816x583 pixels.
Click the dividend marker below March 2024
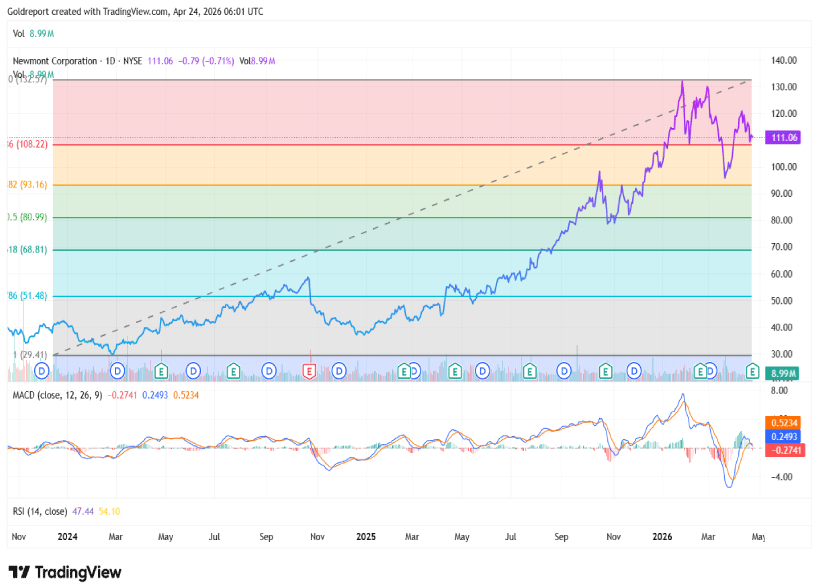[118, 371]
